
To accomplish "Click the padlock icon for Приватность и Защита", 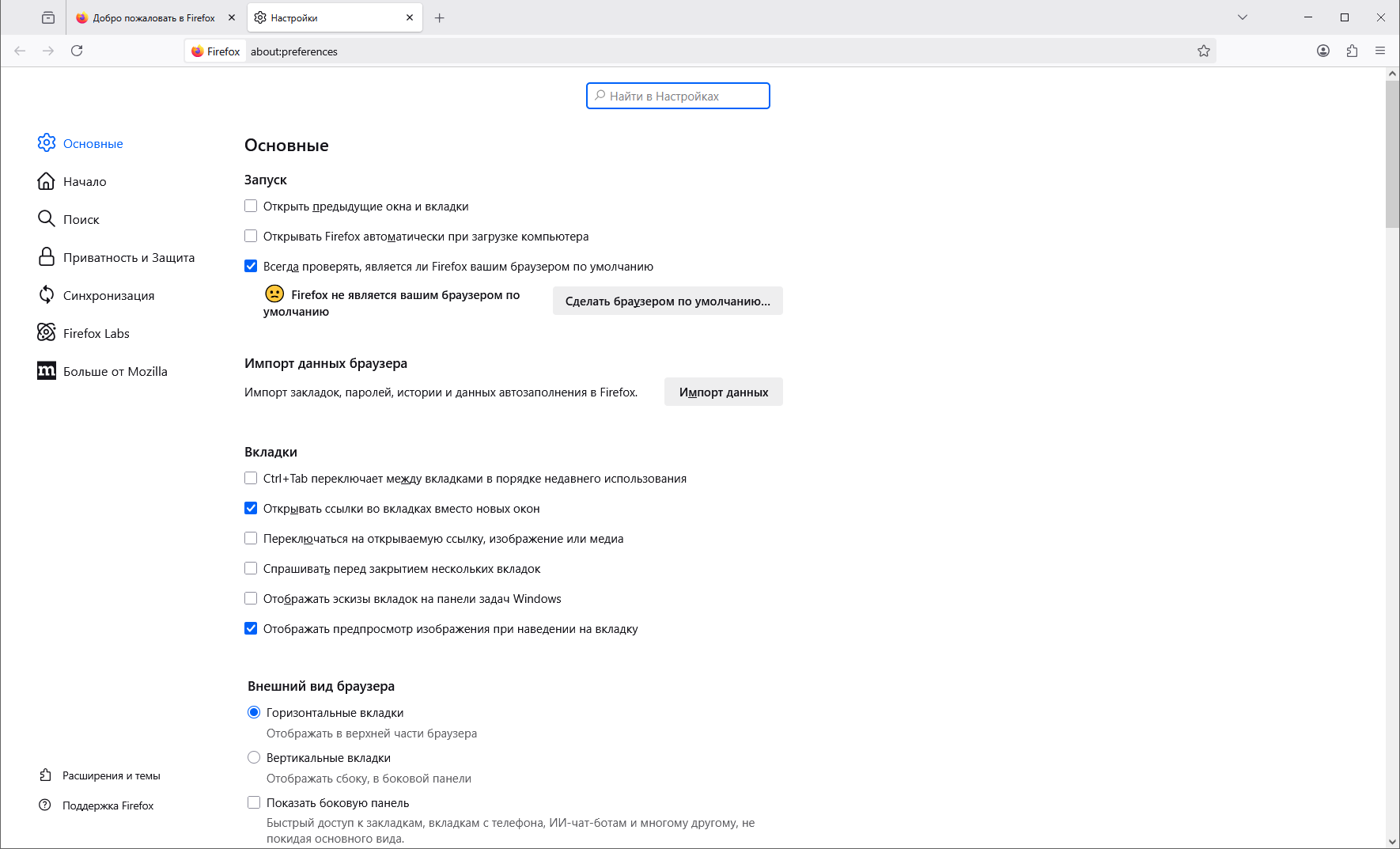I will [47, 257].
